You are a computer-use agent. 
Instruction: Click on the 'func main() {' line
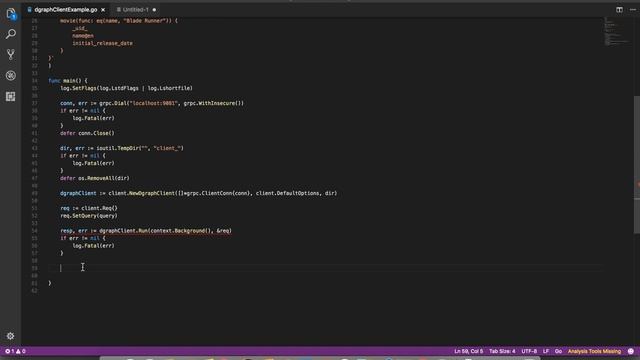coord(68,80)
